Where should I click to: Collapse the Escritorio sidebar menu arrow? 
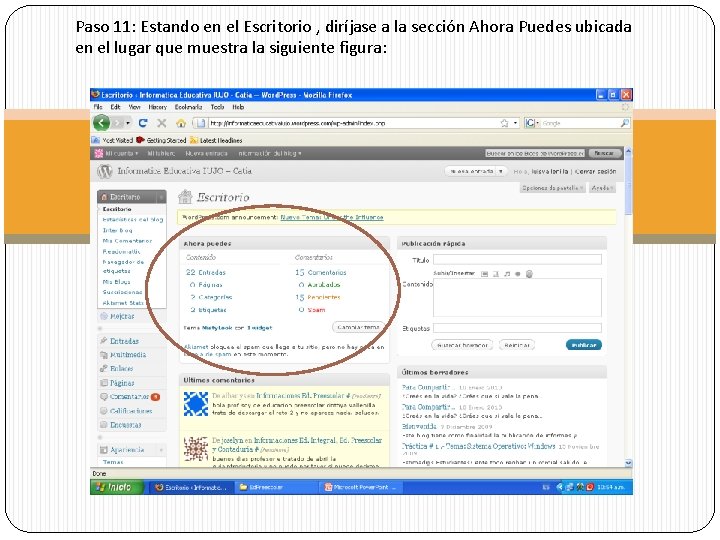tap(162, 197)
